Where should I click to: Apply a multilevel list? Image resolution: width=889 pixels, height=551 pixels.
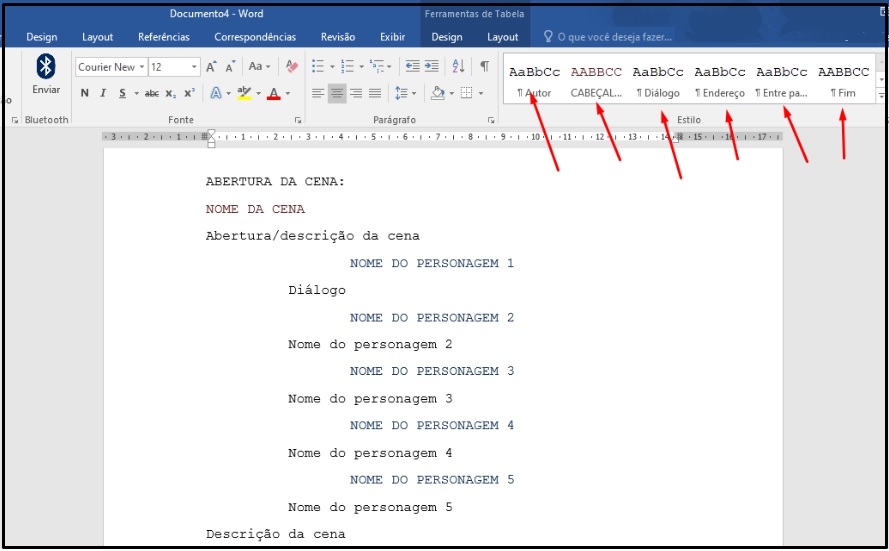click(376, 66)
